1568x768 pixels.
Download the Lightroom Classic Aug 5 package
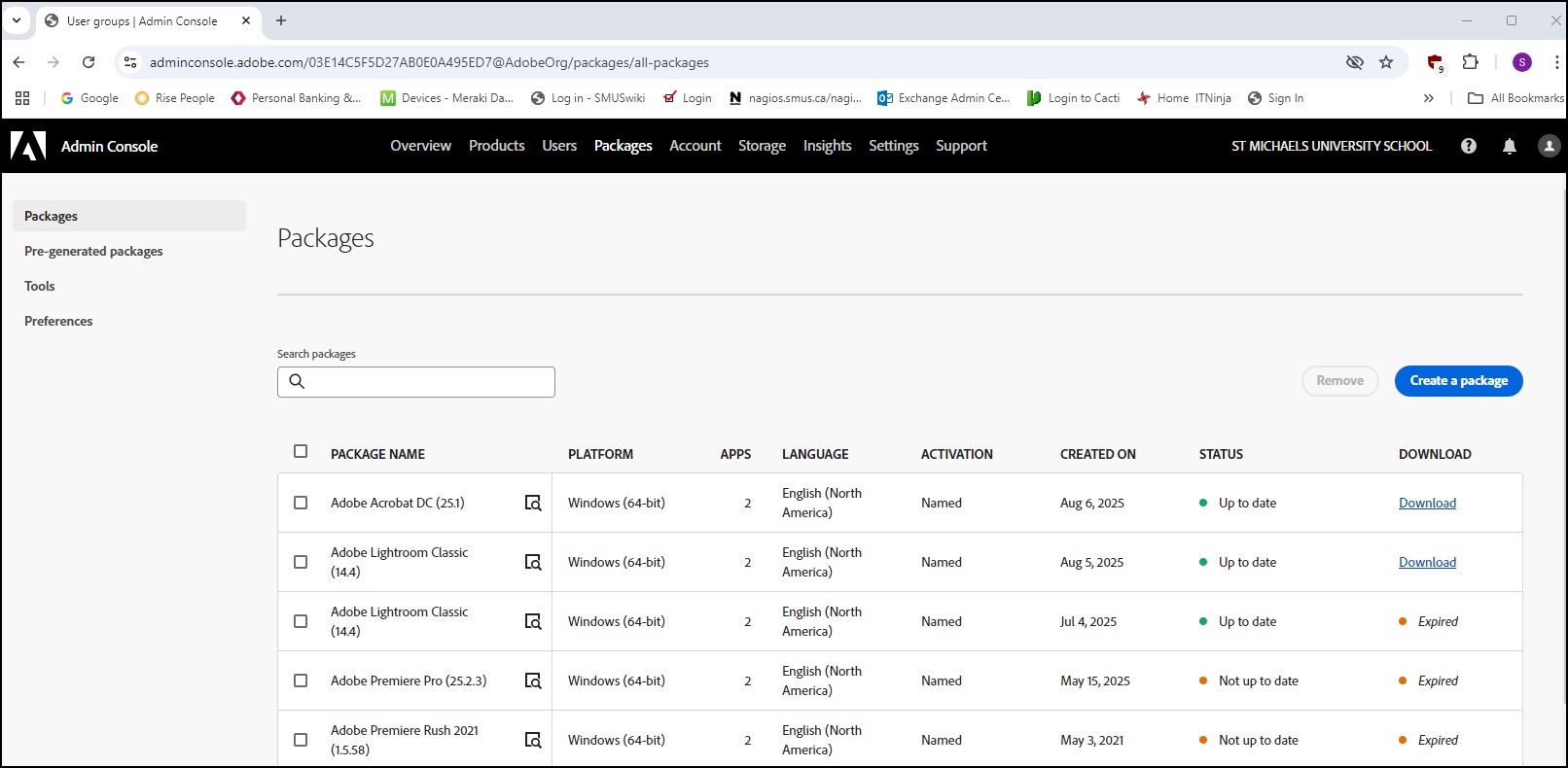click(x=1427, y=562)
